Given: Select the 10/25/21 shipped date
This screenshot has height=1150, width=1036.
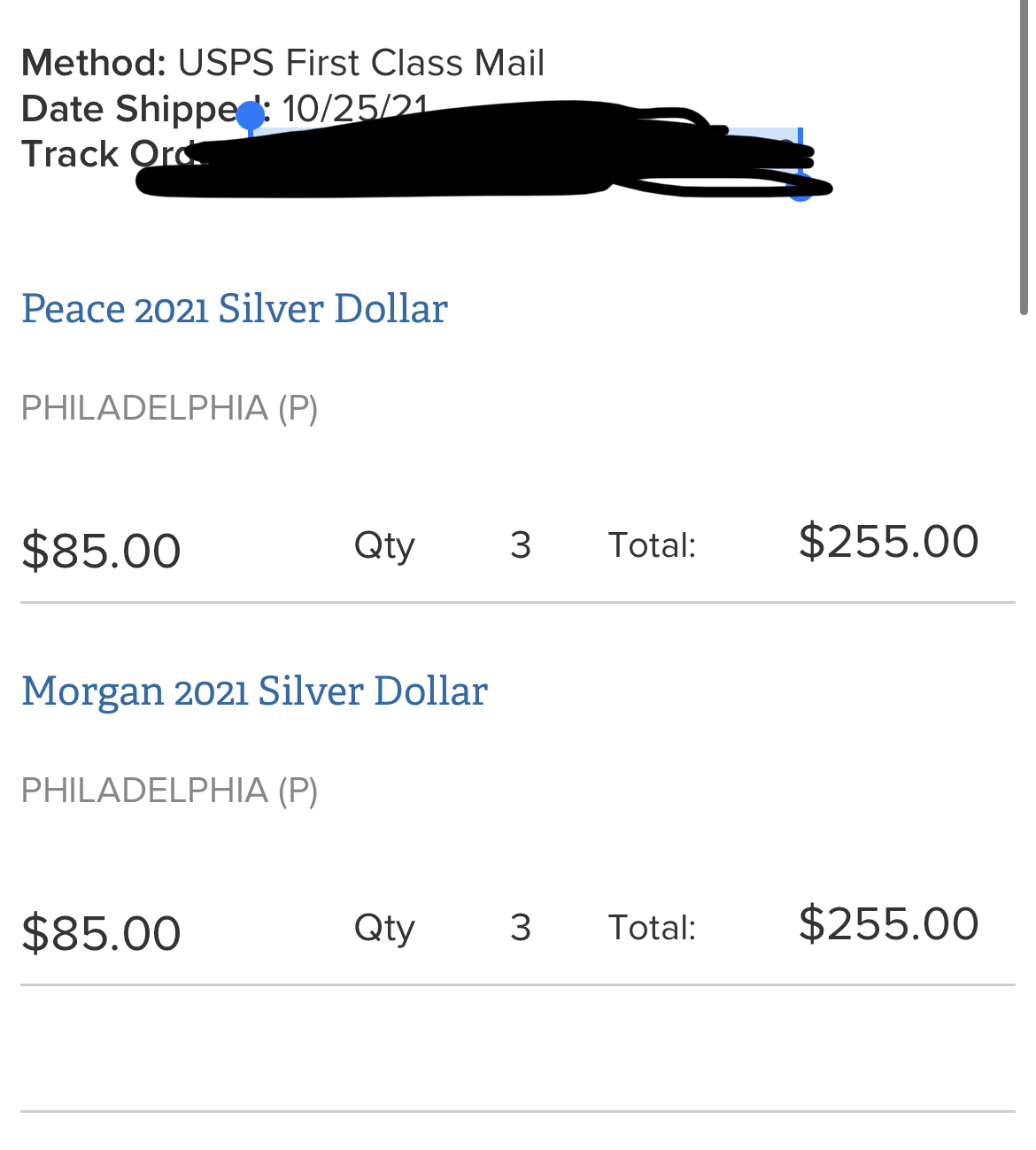Looking at the screenshot, I should (x=355, y=108).
